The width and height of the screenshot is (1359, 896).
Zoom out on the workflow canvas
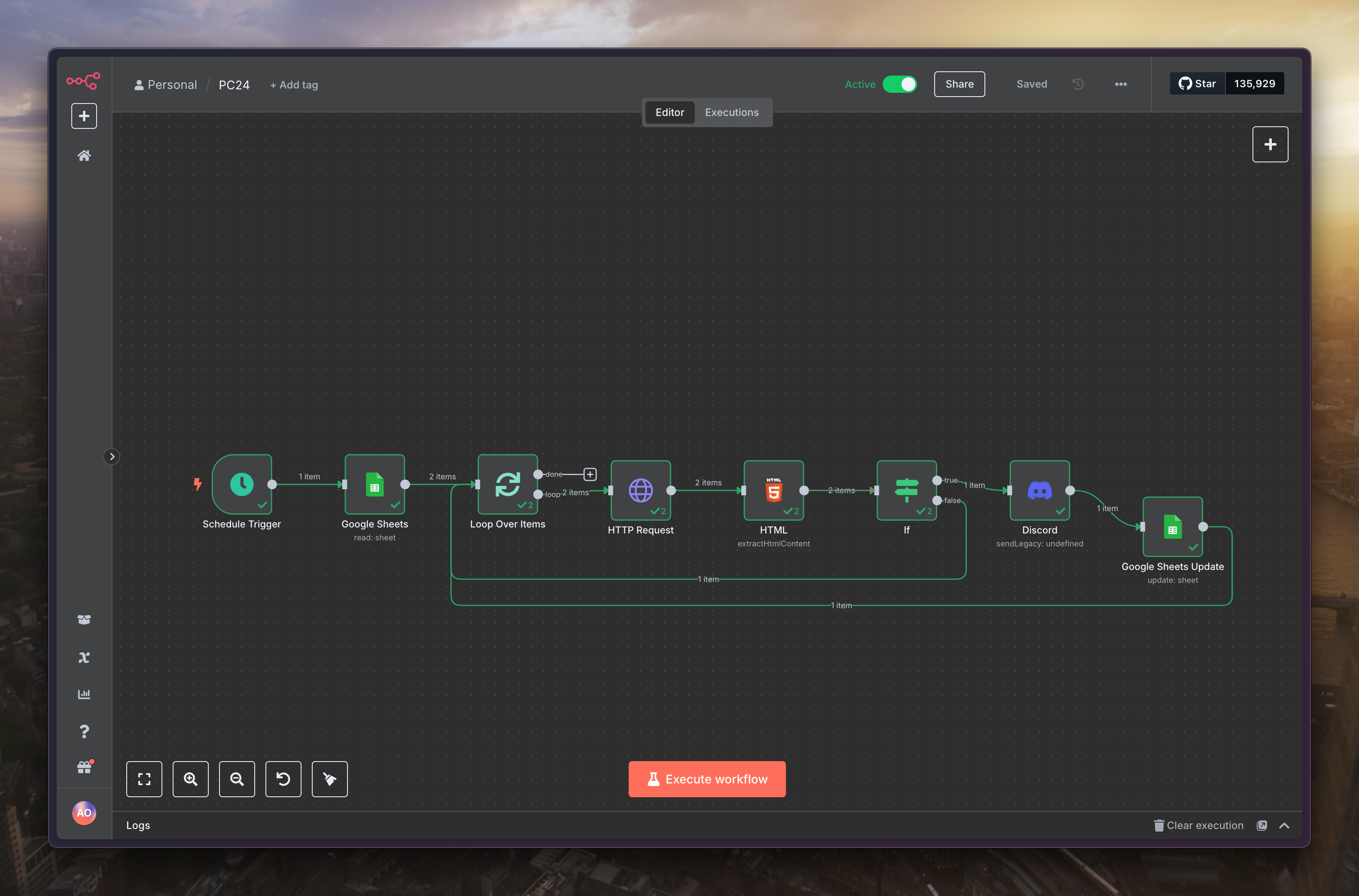pos(237,779)
